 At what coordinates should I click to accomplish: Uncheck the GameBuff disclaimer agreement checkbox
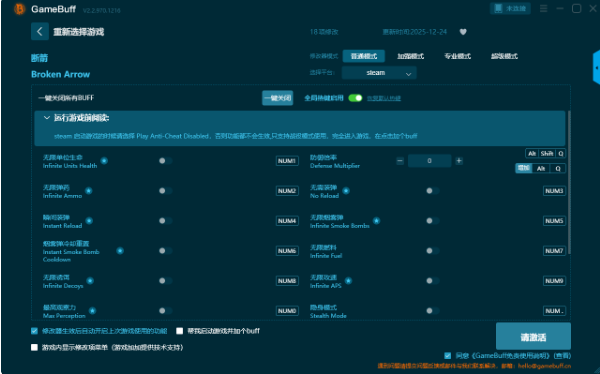[x=448, y=356]
